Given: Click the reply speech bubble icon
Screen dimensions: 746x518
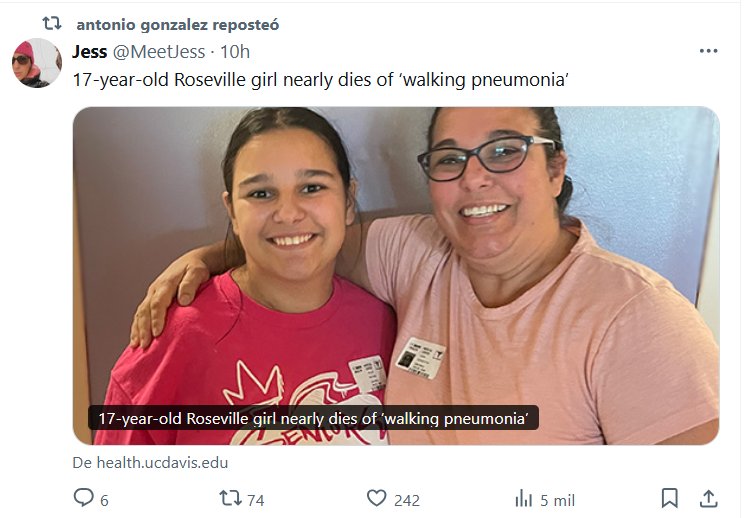Looking at the screenshot, I should click(x=84, y=498).
